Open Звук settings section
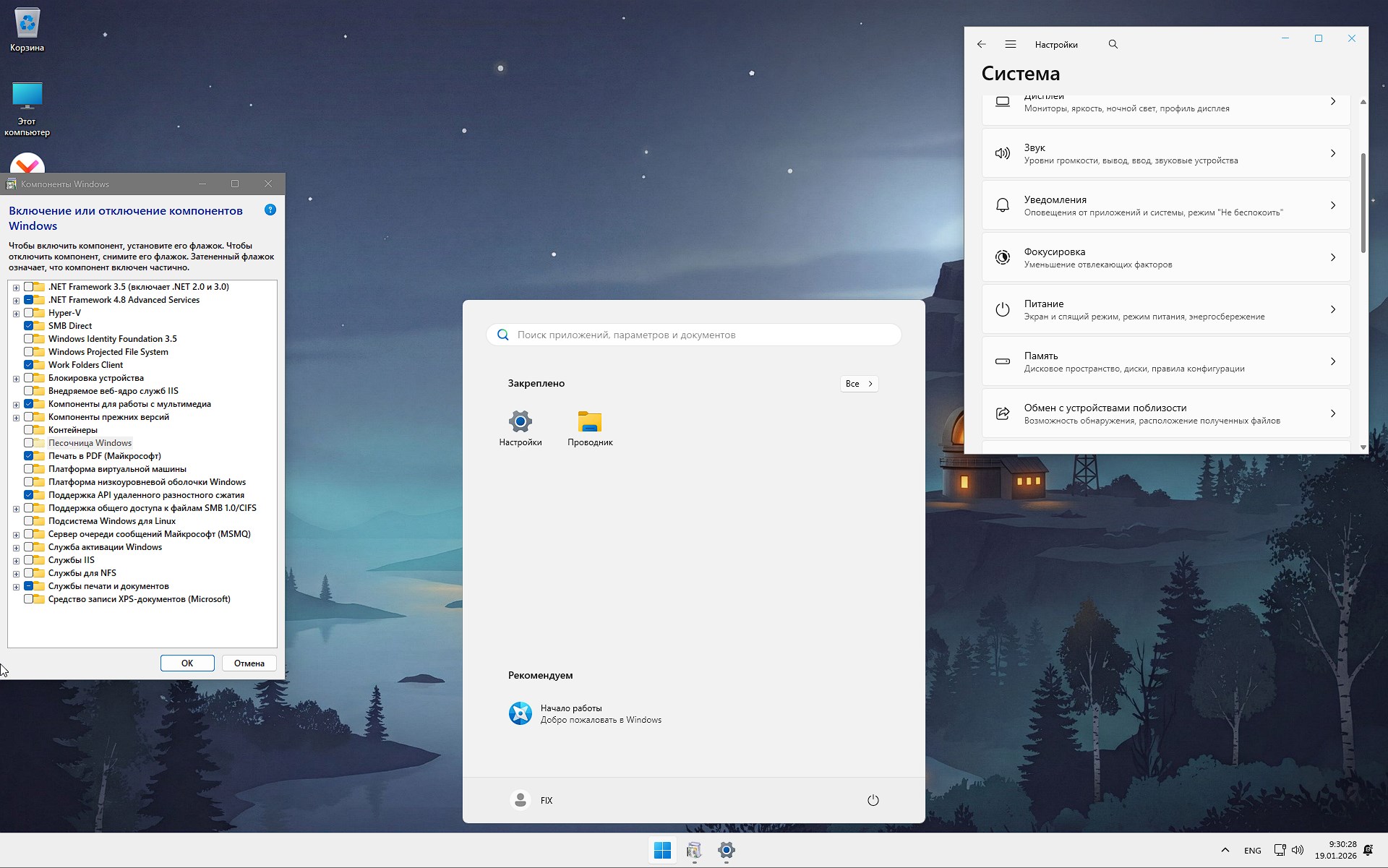1388x868 pixels. click(x=1165, y=153)
